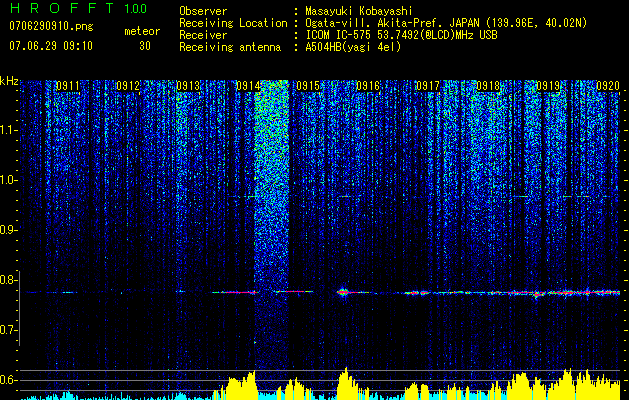
Task: Click the 0914 time marker
Action: pos(248,86)
